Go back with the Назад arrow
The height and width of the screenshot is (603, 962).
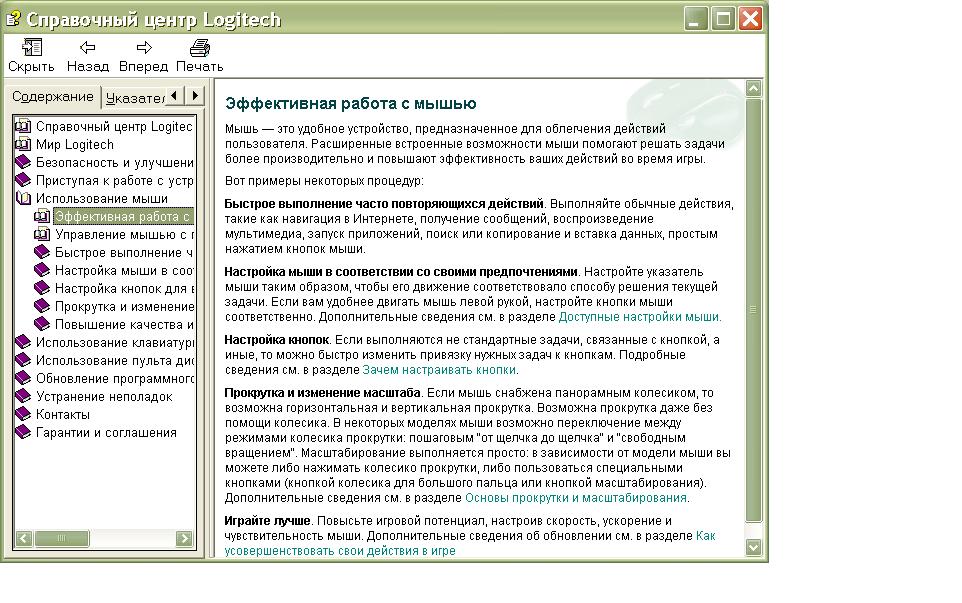(x=87, y=48)
